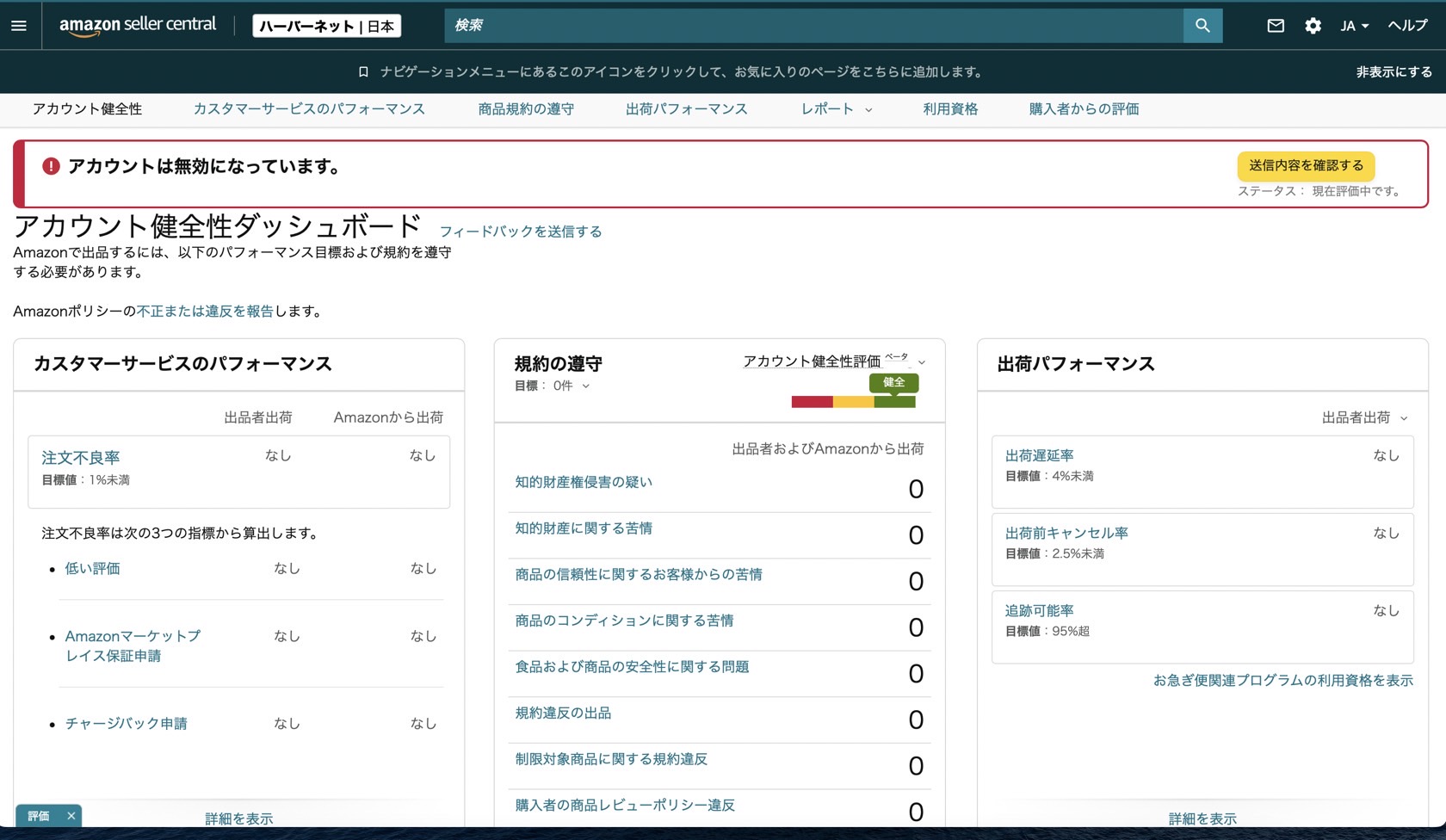
Task: Click 目標値：1%未満 text under 注文不良率
Action: tap(85, 480)
